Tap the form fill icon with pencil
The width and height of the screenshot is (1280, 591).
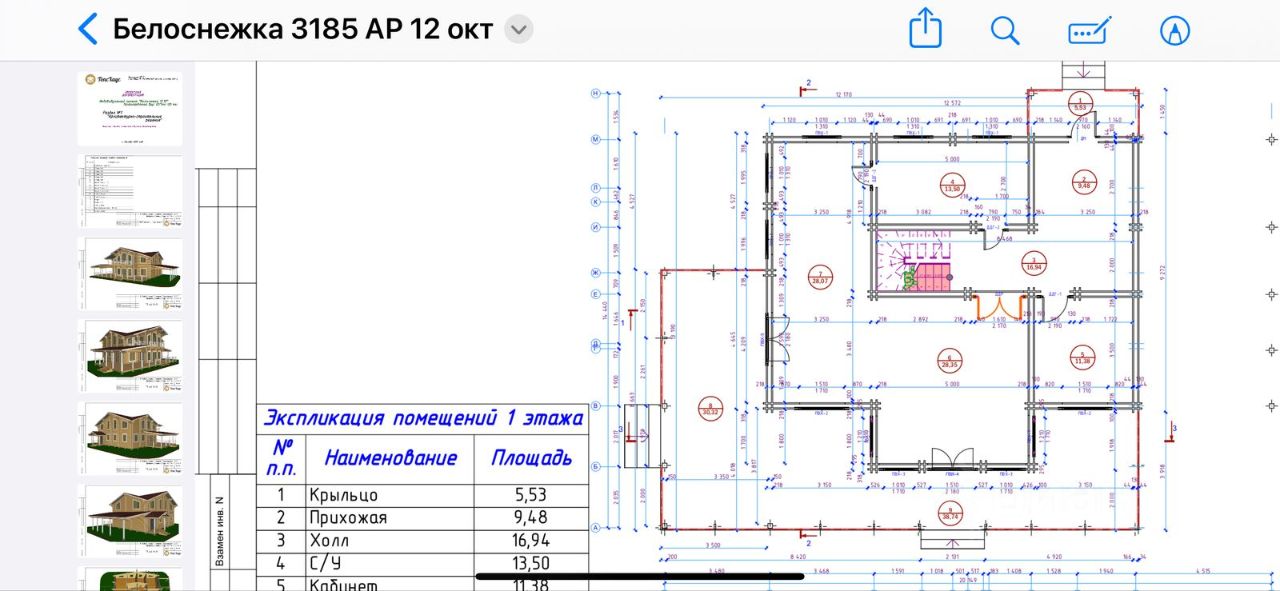pos(1090,30)
